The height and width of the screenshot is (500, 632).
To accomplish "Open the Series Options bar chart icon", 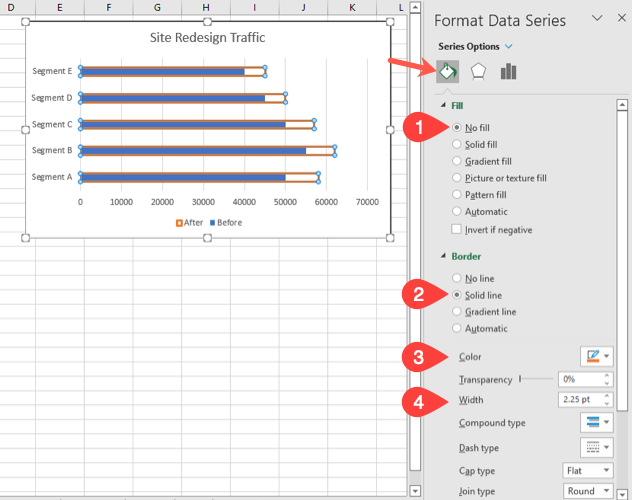I will click(x=508, y=71).
